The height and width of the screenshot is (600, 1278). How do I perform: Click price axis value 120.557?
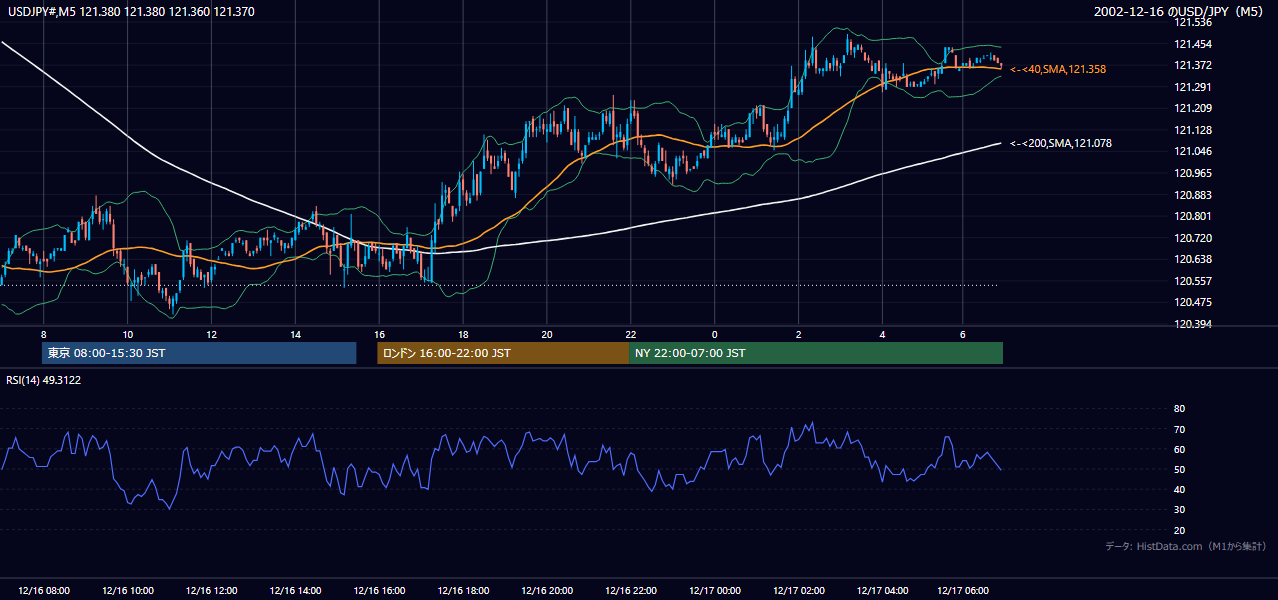click(x=1192, y=281)
